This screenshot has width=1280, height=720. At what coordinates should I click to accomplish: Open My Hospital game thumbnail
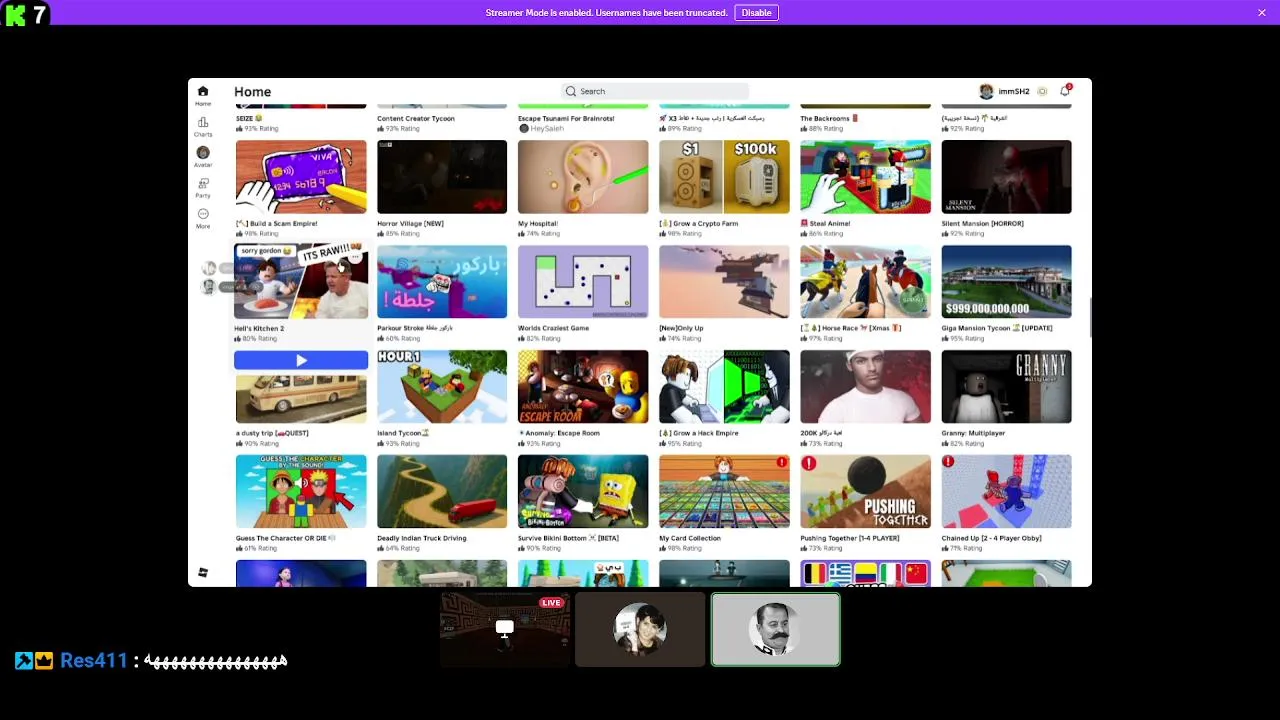click(x=583, y=177)
